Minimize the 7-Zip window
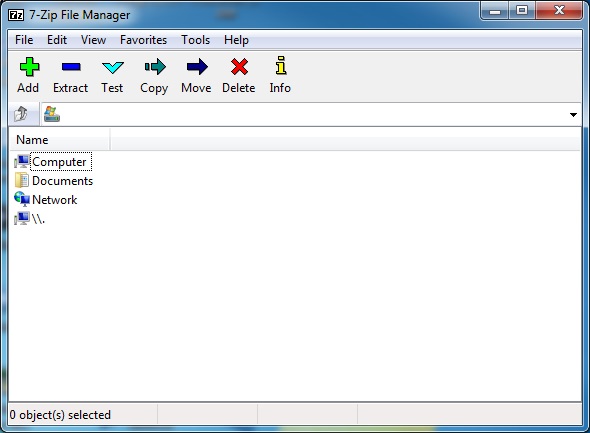The image size is (590, 433). 495,11
